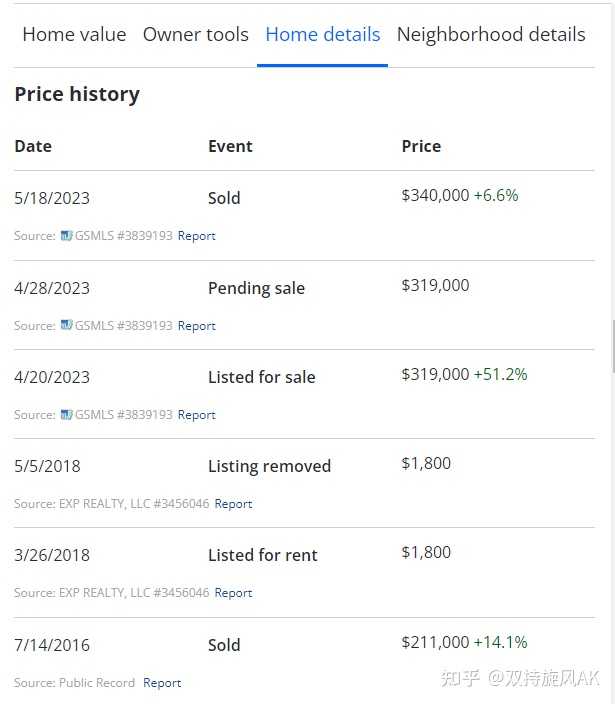This screenshot has width=615, height=704.
Task: Click the $340,000 sold price
Action: point(435,195)
